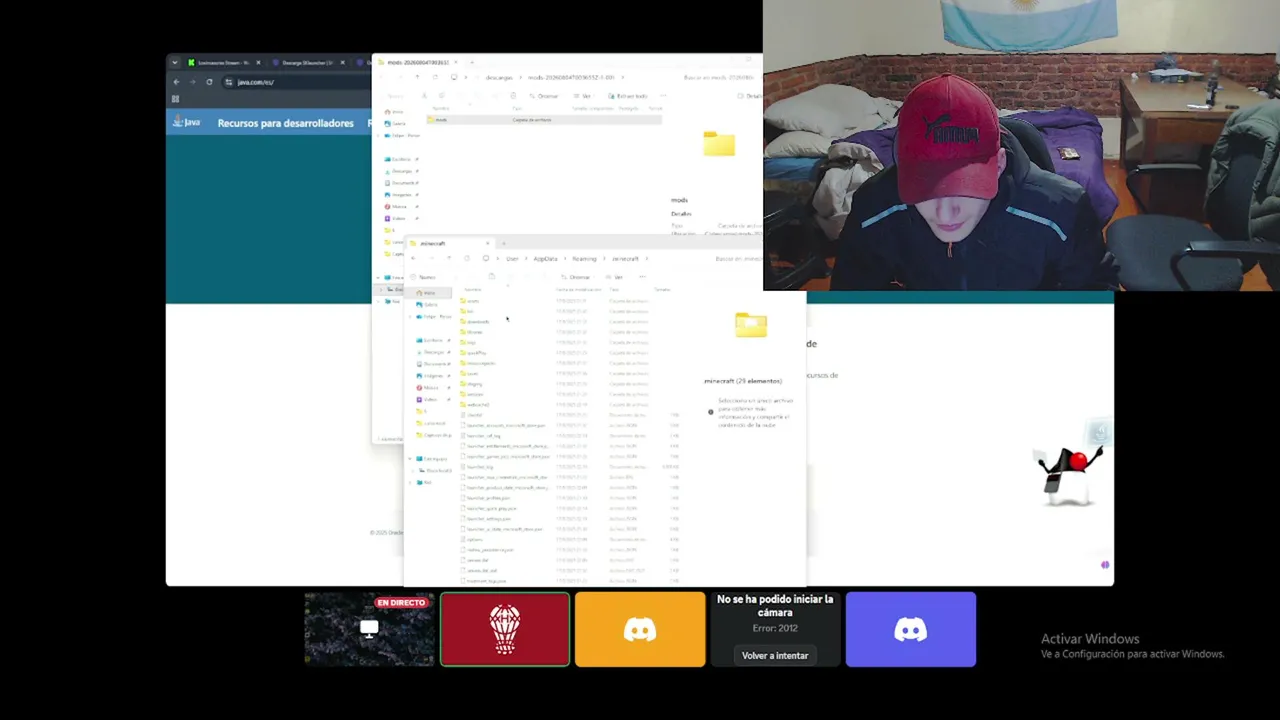The image size is (1280, 720).
Task: Add a new tab in the .minecraft window
Action: [503, 243]
